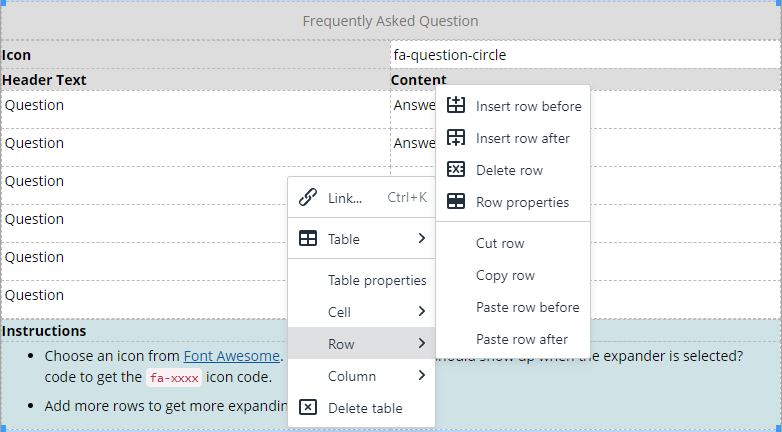Expand the Cell submenu arrow
Viewport: 782px width, 432px height.
click(x=422, y=312)
